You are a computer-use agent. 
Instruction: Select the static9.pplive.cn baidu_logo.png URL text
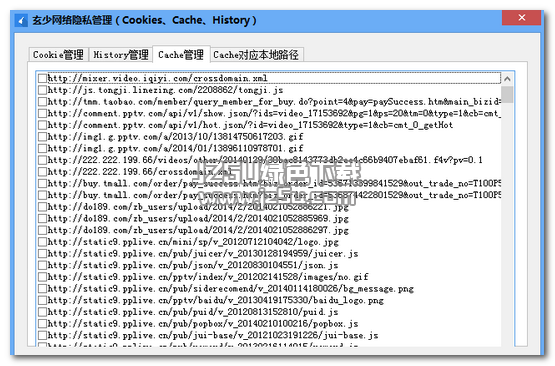(216, 300)
